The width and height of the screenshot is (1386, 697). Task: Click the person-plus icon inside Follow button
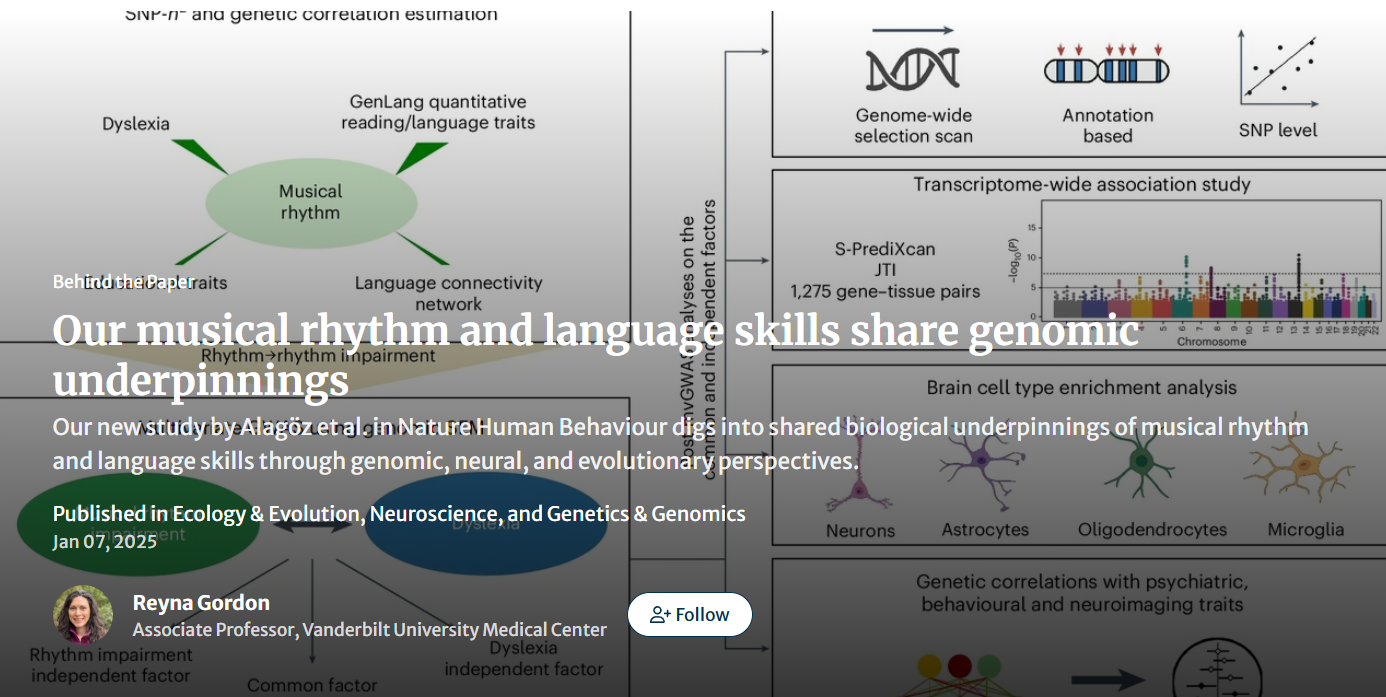[659, 614]
